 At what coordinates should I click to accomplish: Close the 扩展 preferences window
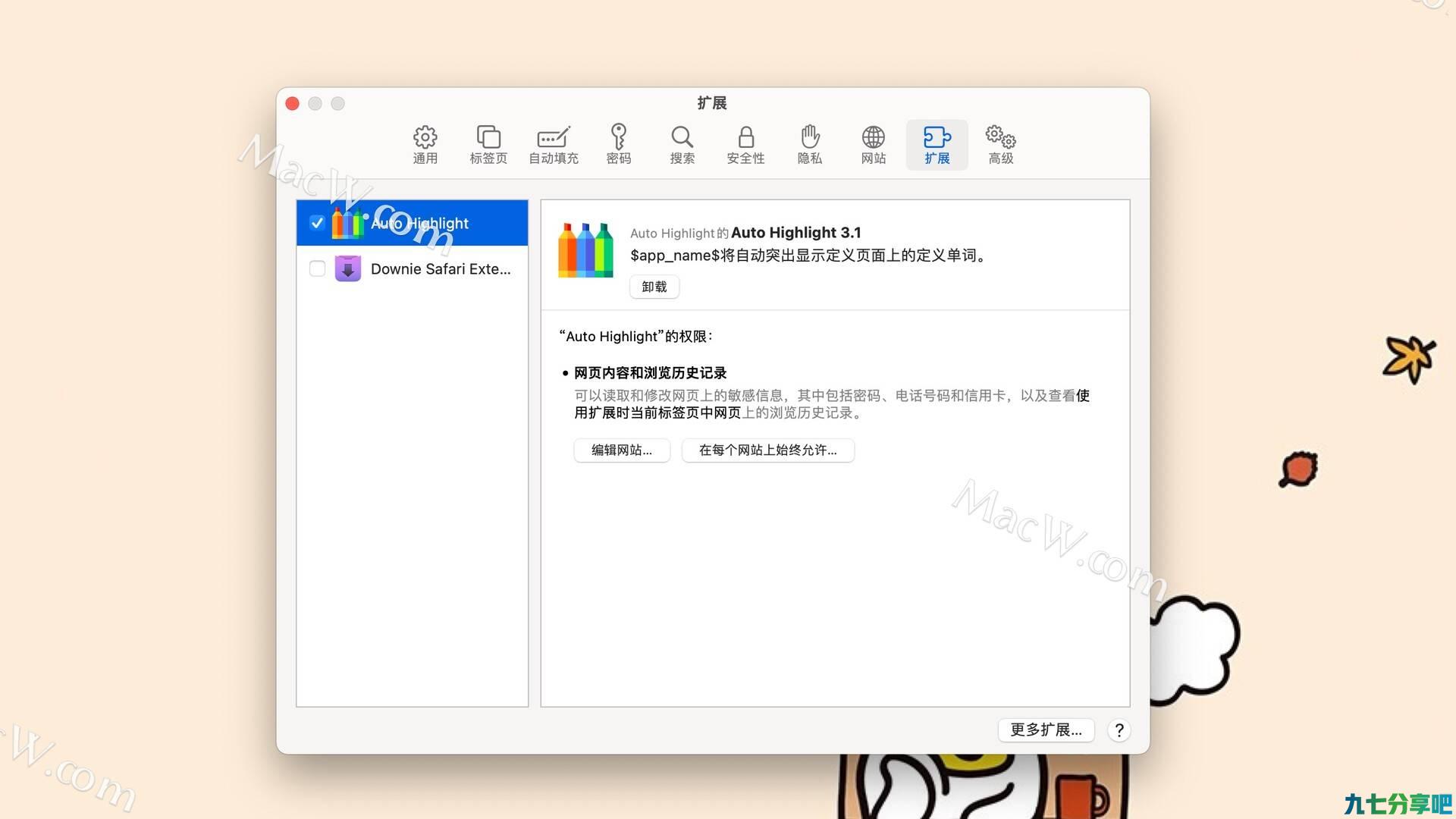pyautogui.click(x=293, y=103)
